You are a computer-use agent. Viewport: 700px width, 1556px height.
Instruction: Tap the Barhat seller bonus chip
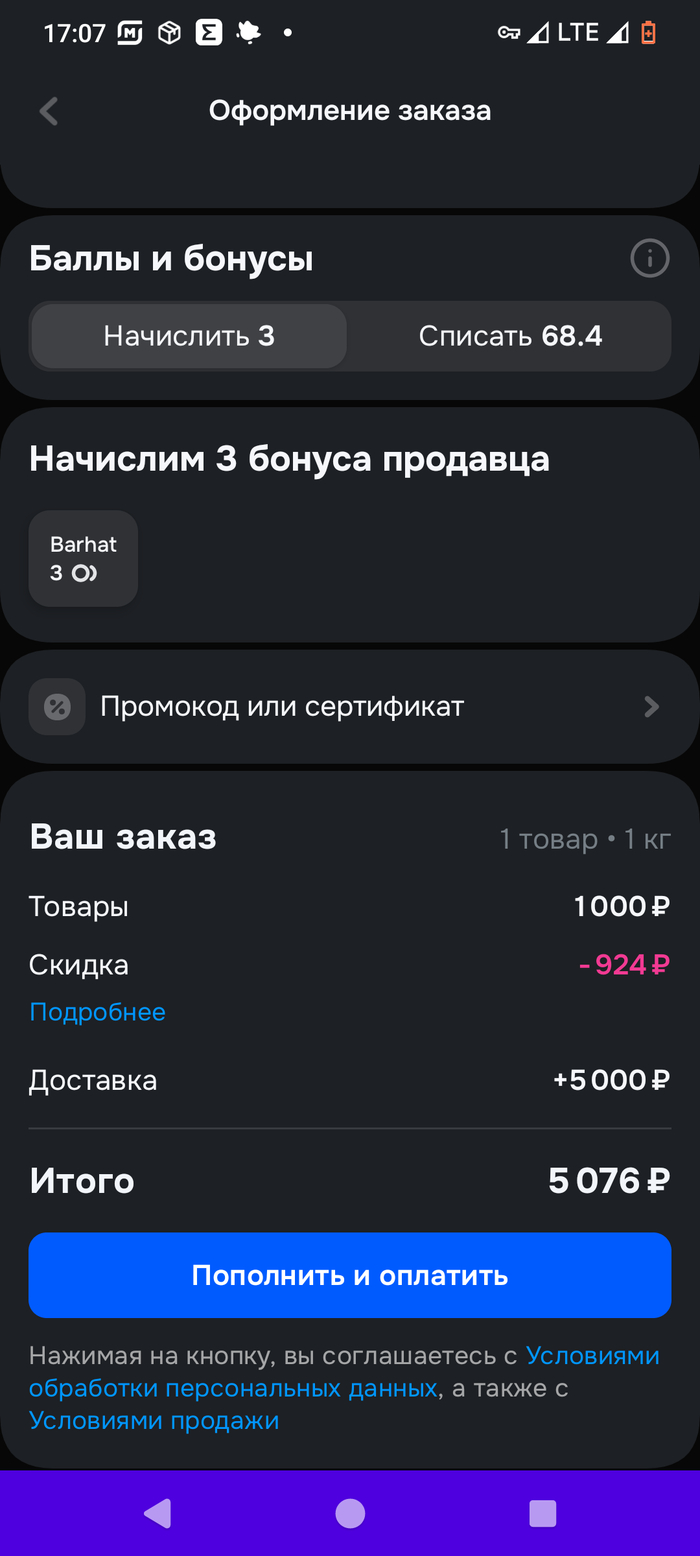(83, 559)
